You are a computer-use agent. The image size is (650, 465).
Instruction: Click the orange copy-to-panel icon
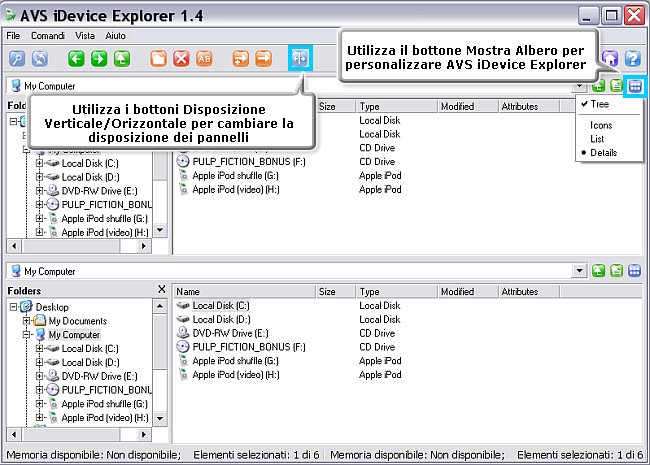coord(240,58)
